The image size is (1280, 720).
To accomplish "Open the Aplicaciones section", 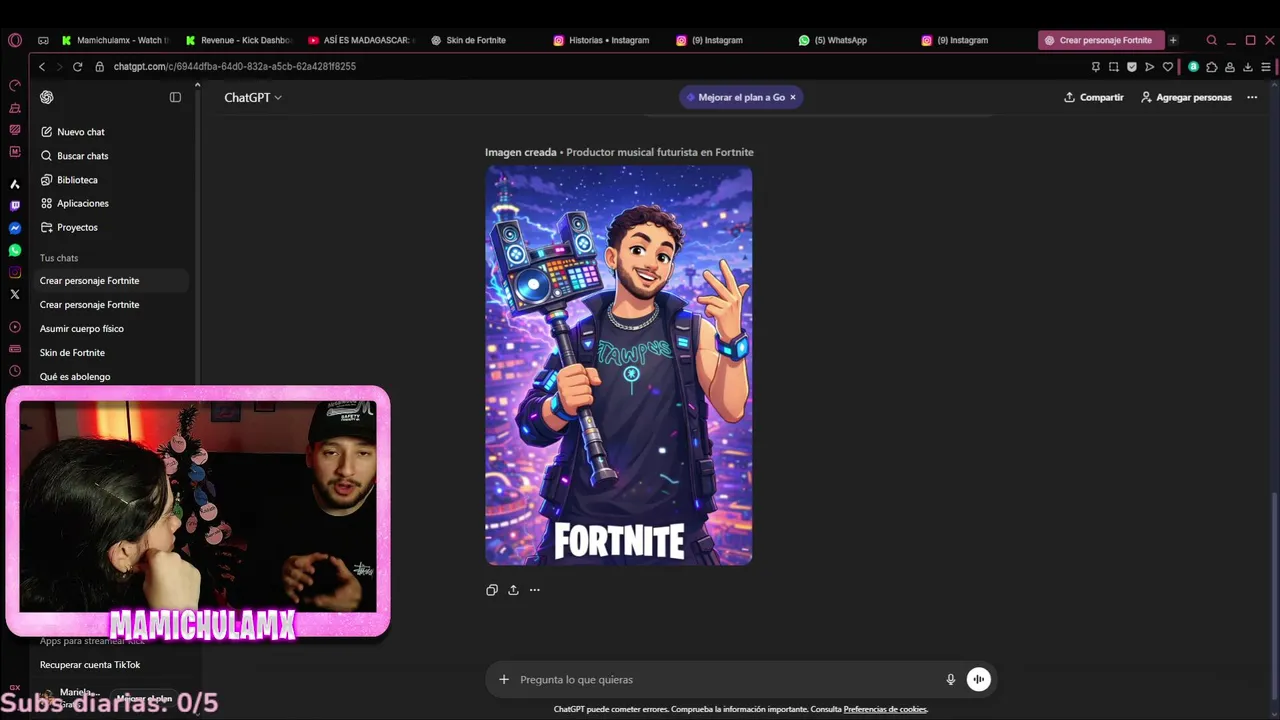I will pos(74,203).
